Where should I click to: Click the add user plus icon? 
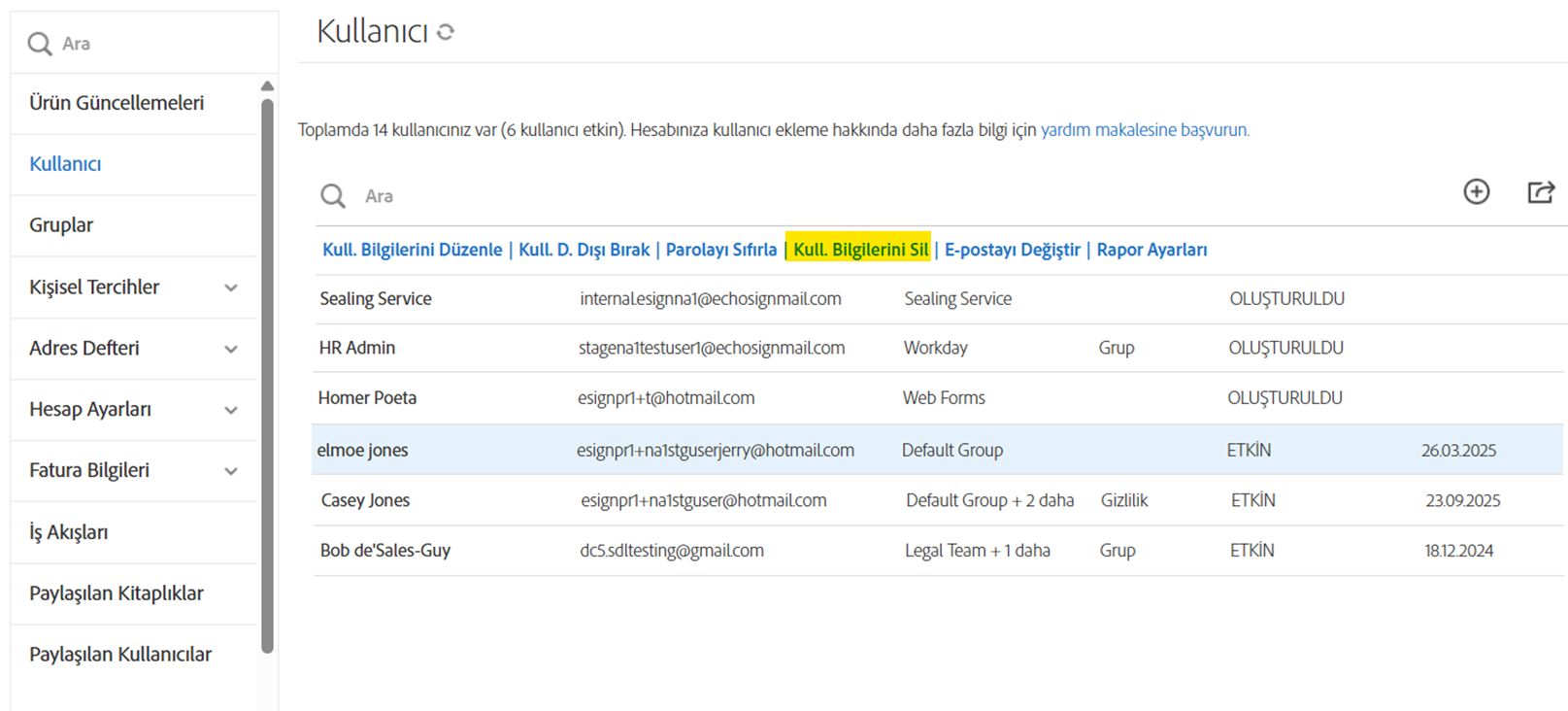1476,192
